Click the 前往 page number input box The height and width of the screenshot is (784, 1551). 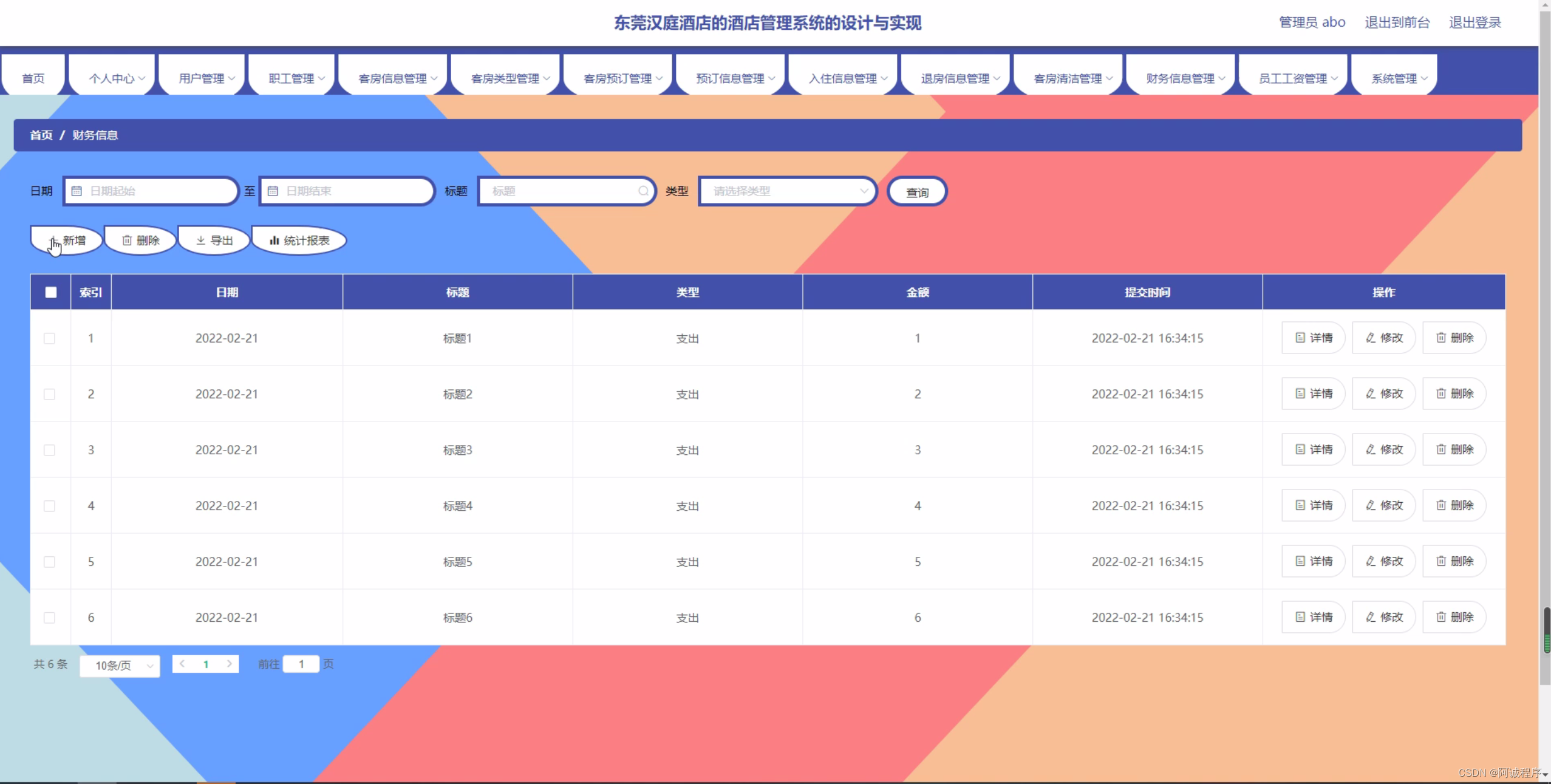point(301,664)
